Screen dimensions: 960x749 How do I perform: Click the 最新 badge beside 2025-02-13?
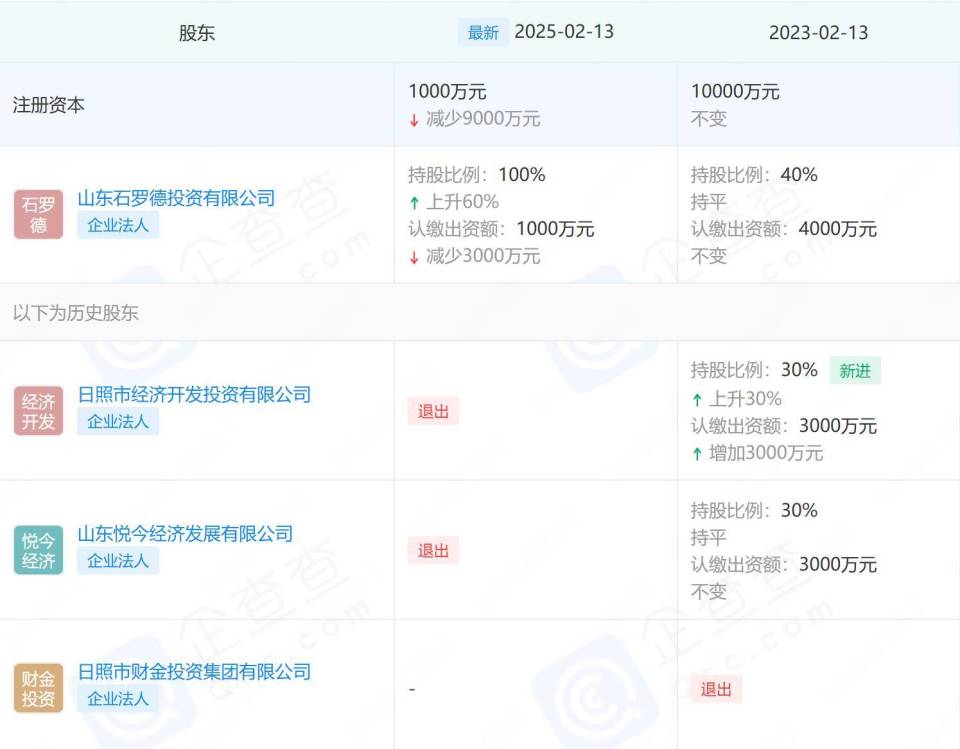click(483, 32)
